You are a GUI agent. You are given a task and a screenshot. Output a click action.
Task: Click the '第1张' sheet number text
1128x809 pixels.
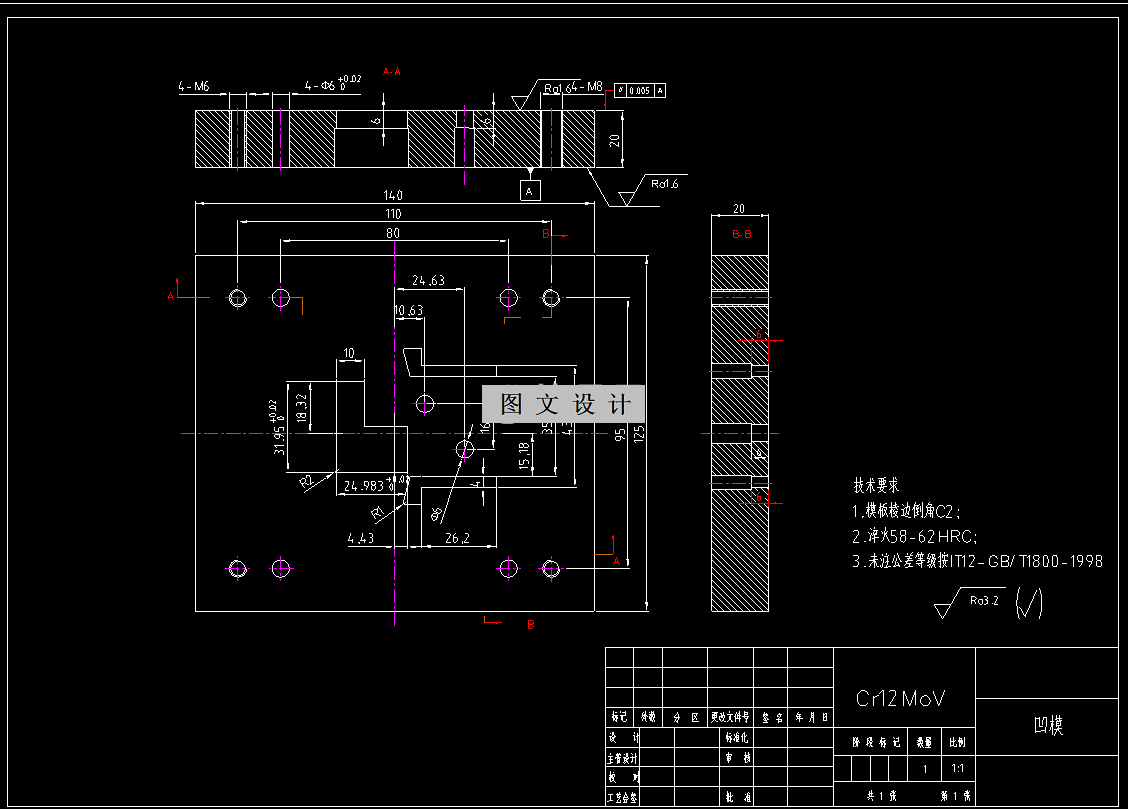pos(955,796)
